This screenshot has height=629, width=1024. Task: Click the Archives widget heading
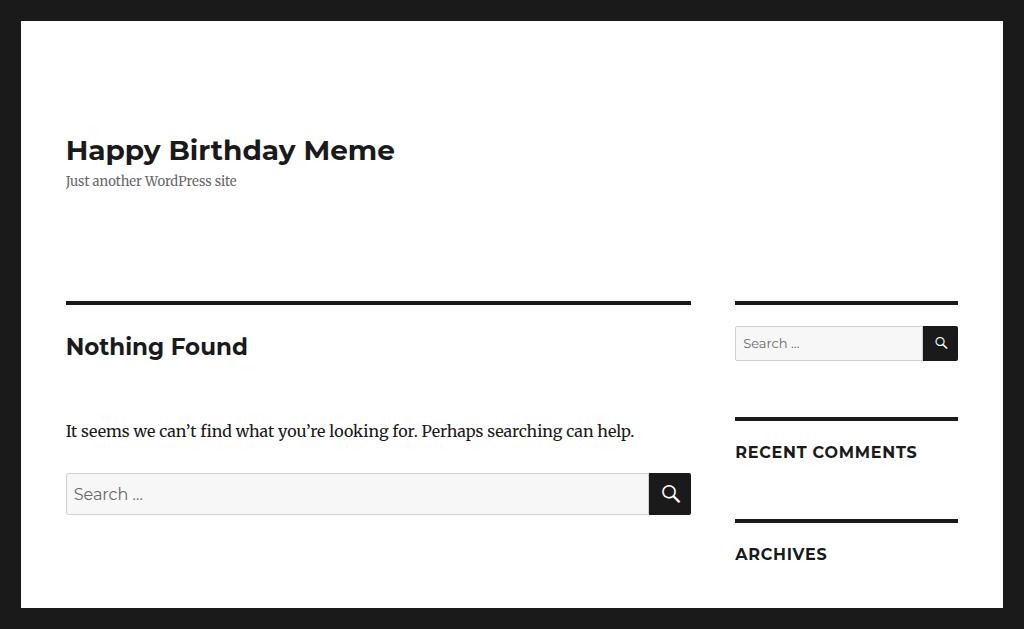(780, 554)
